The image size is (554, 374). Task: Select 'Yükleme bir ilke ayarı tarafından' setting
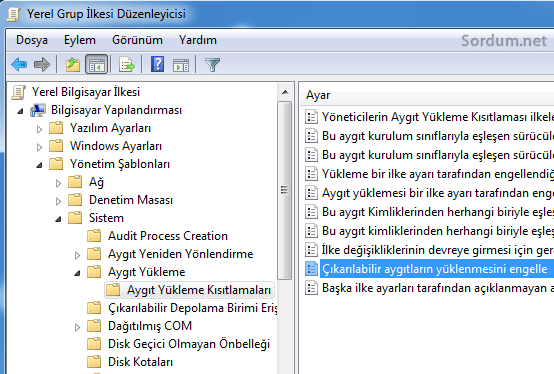click(x=437, y=174)
